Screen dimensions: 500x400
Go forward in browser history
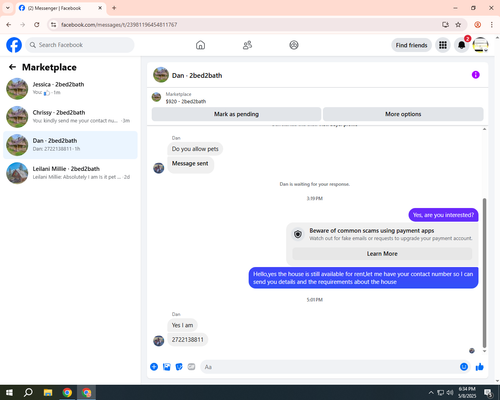click(23, 25)
